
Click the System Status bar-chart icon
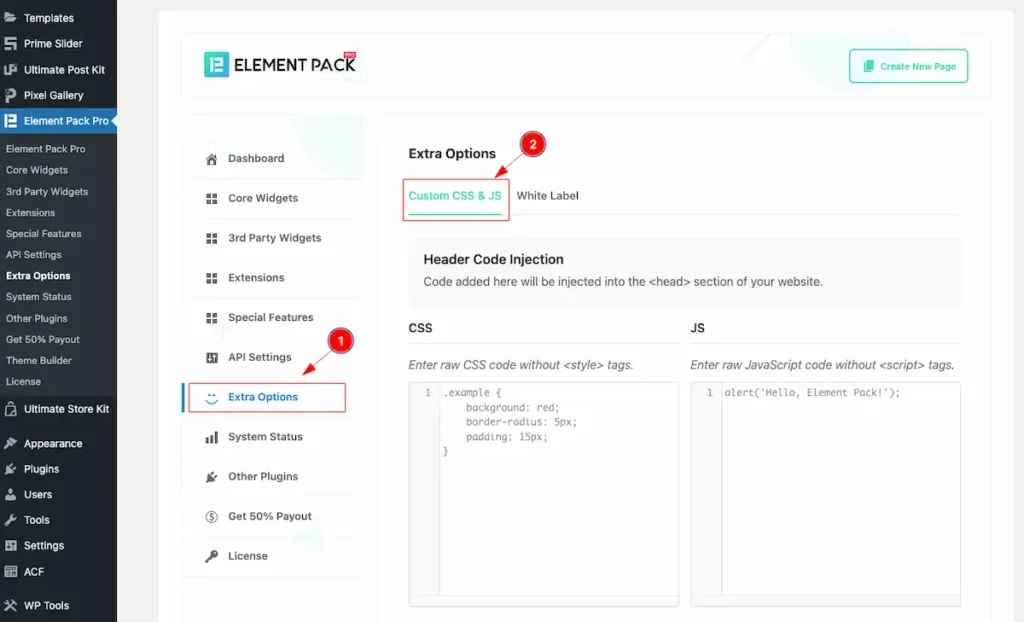coord(211,437)
